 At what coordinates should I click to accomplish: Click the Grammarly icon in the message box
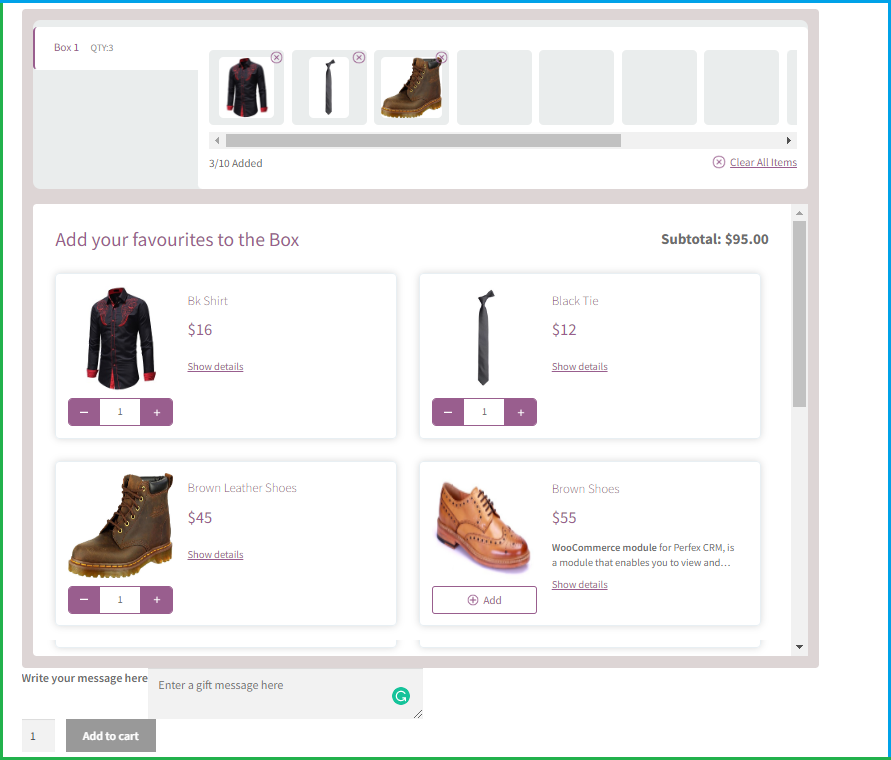(401, 695)
